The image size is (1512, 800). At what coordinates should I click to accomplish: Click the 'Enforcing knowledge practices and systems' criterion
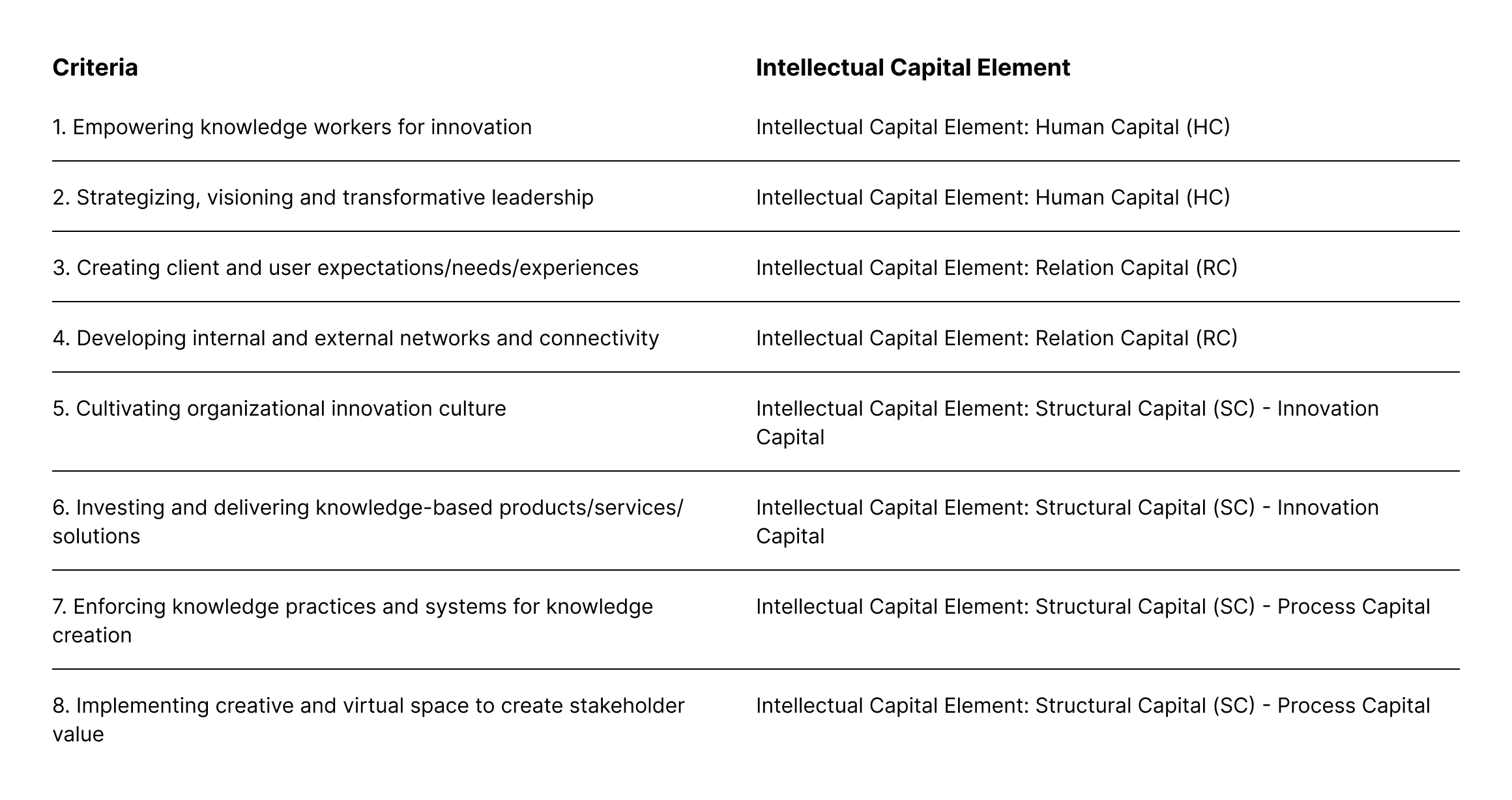353,620
